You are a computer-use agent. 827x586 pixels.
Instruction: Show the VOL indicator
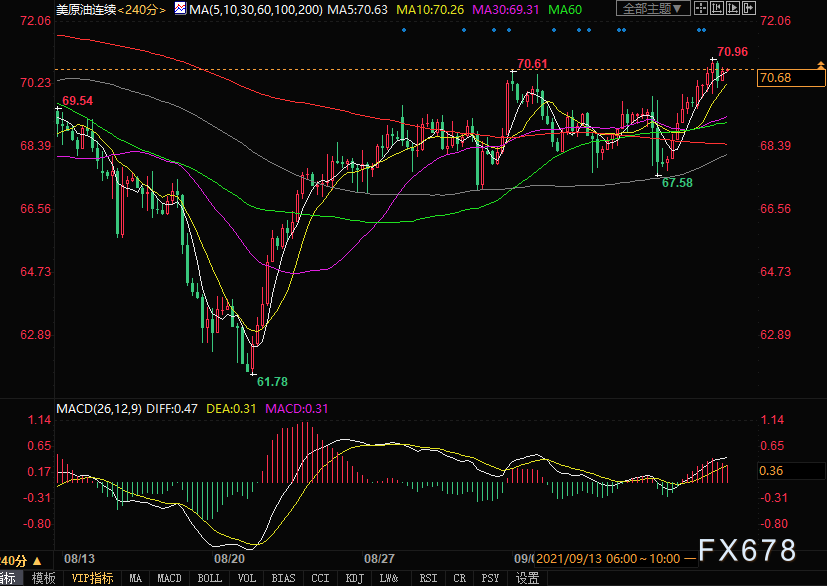(x=246, y=578)
